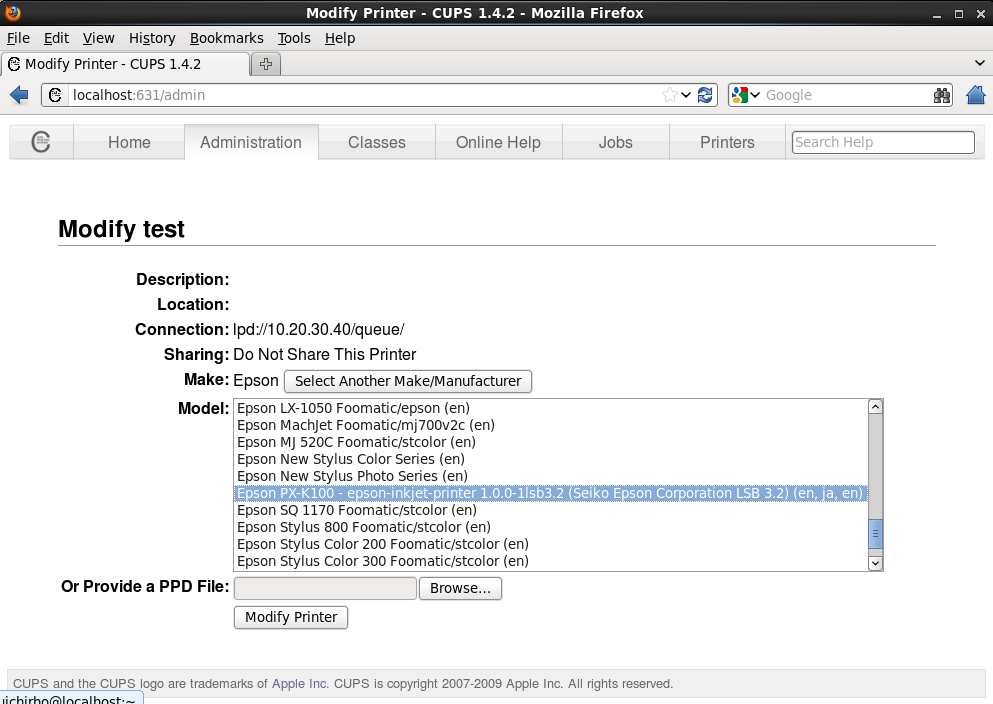Click the terminal taskbar item ichirbo@localhost
The image size is (993, 704).
tap(71, 699)
